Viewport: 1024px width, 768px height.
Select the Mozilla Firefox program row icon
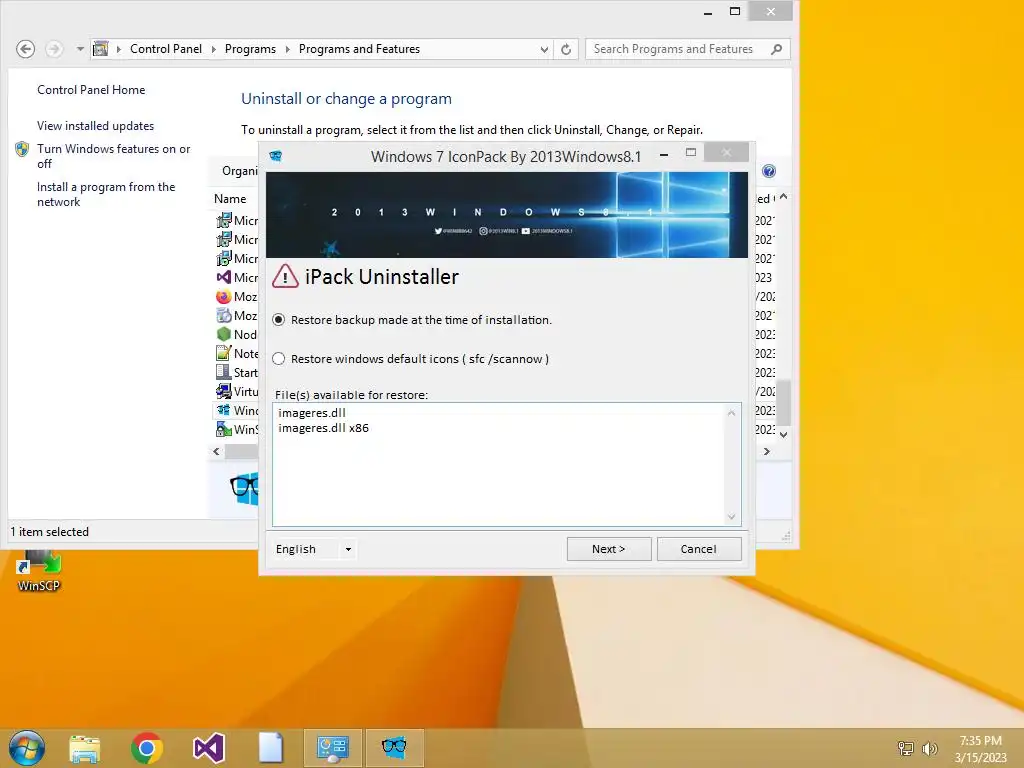point(223,296)
